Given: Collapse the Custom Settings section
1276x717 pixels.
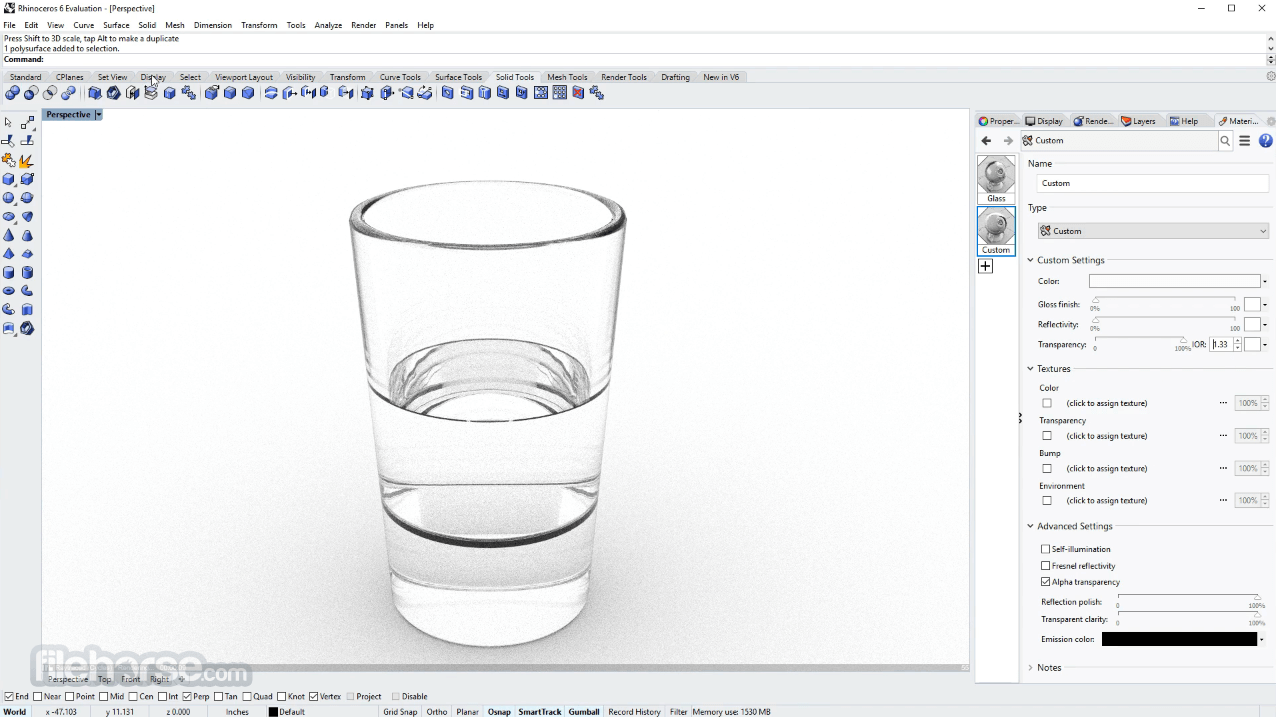Looking at the screenshot, I should (1031, 260).
